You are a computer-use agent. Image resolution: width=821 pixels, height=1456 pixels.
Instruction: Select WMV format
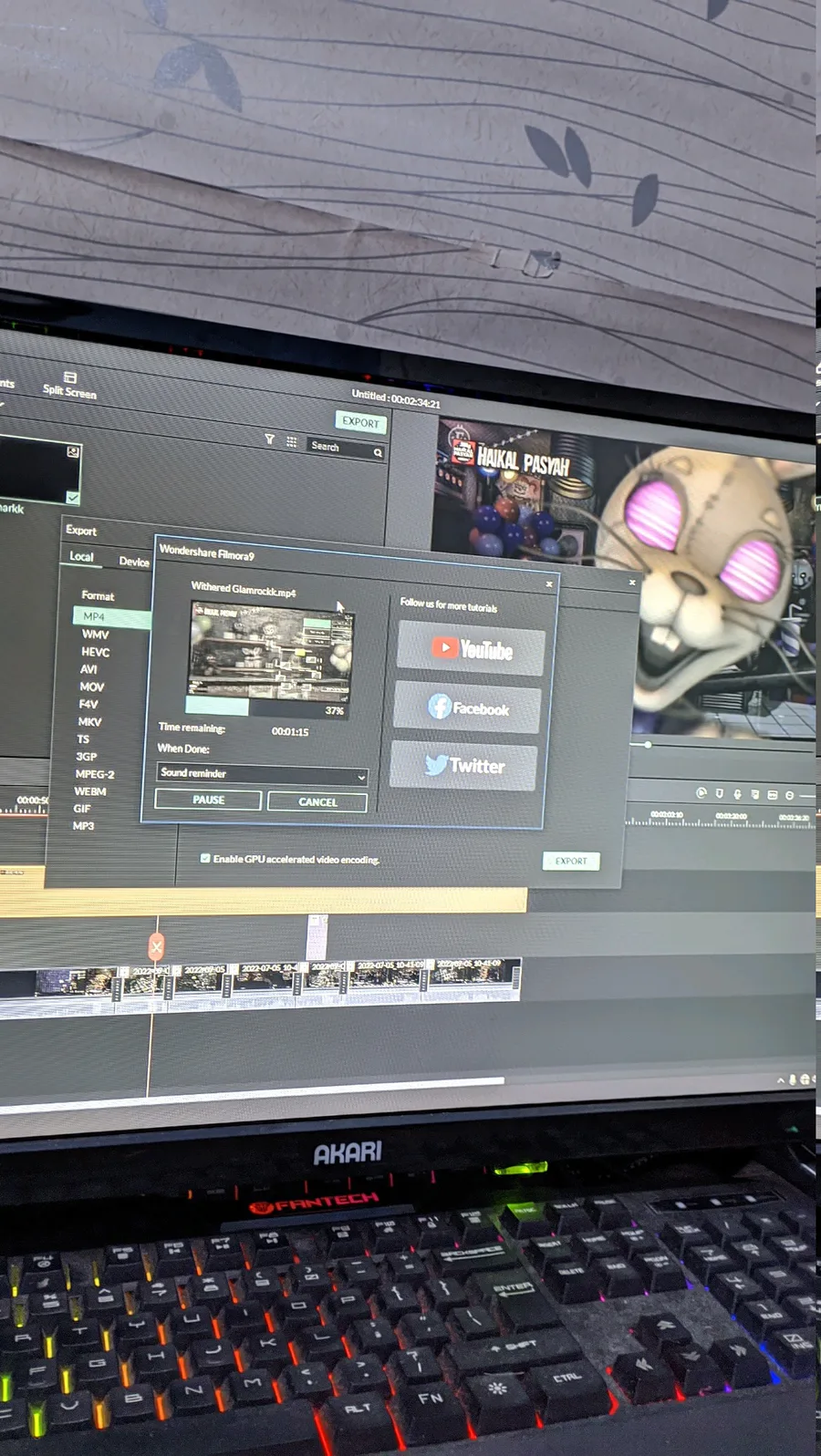coord(95,635)
